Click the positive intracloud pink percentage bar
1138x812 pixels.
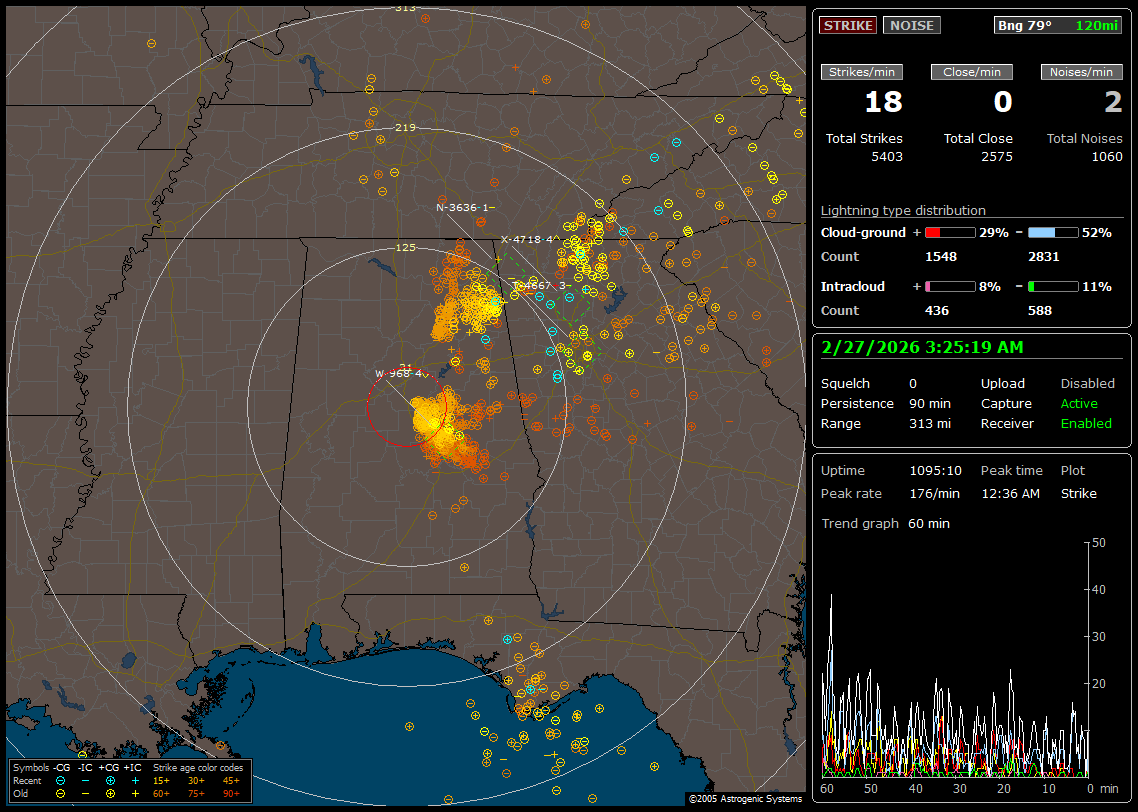pos(948,286)
